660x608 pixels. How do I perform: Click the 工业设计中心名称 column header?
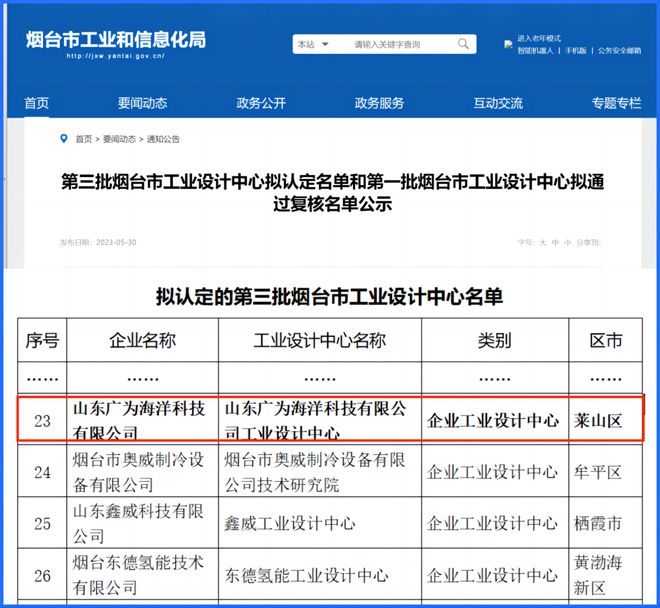click(320, 340)
